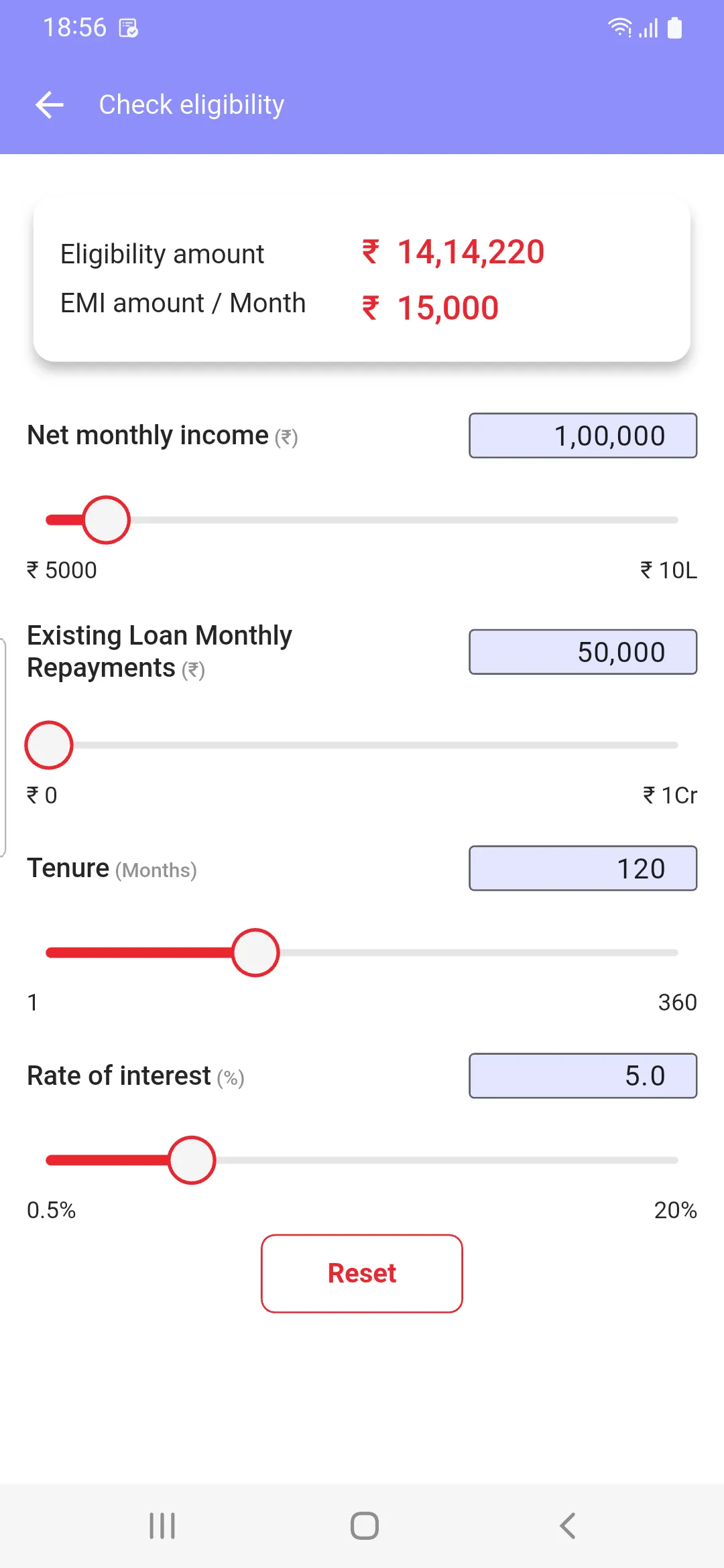Tap the Android recent apps icon
Screen dimensions: 724x1568
point(162,1526)
